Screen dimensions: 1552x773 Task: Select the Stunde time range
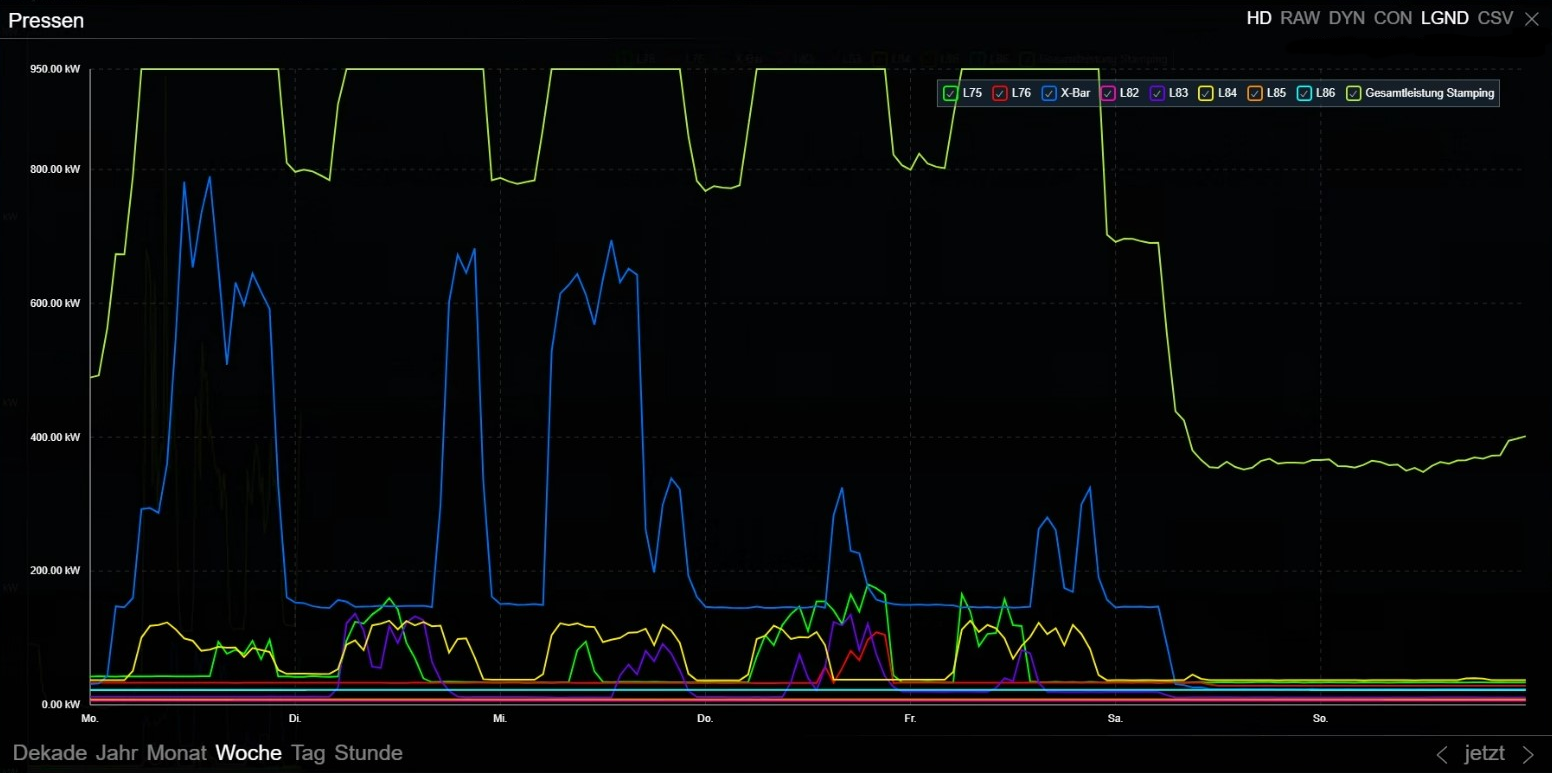(368, 753)
